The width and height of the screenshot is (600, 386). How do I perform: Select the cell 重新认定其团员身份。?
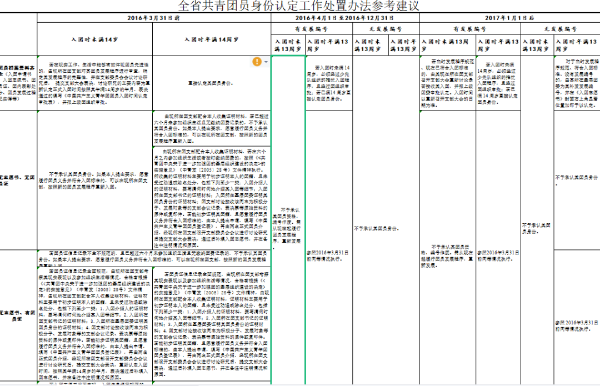[212, 83]
